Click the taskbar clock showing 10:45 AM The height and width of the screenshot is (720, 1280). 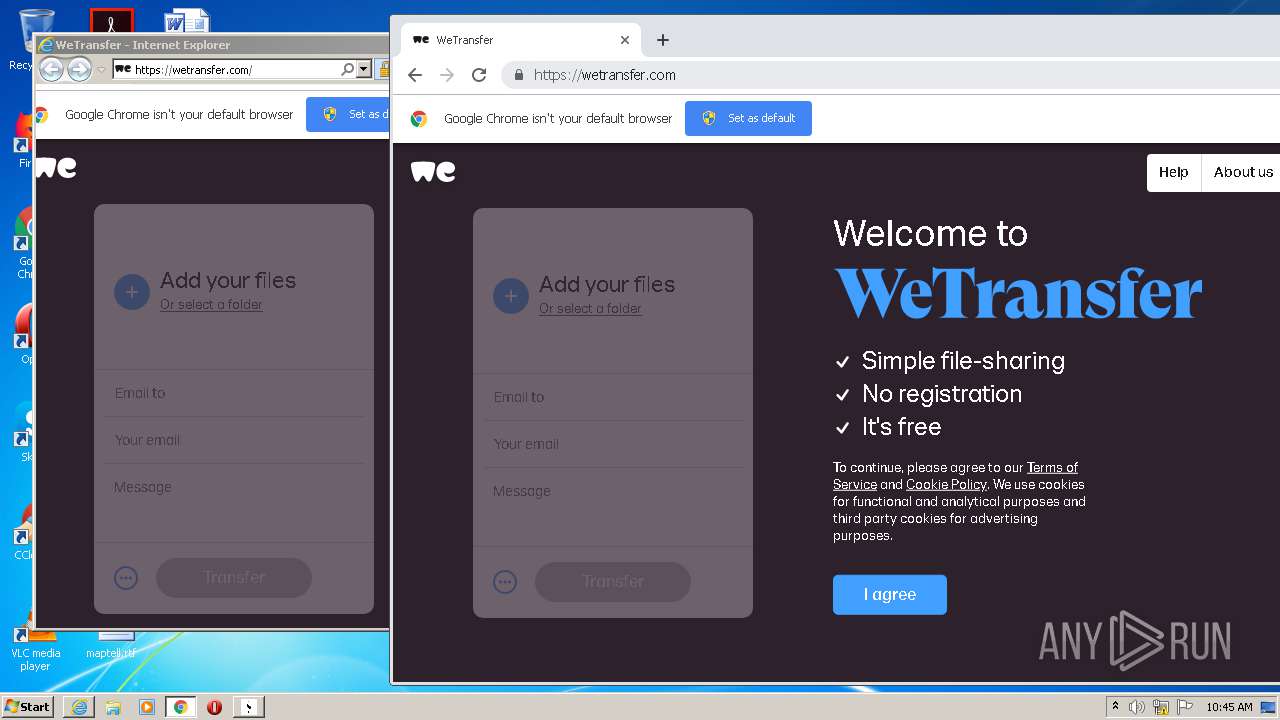pos(1229,707)
